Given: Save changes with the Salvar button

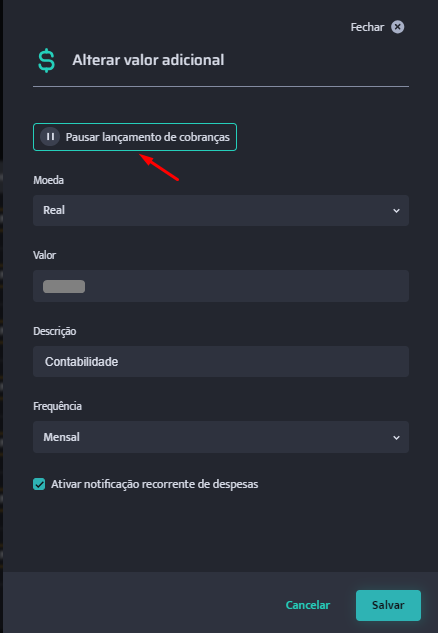Looking at the screenshot, I should (388, 605).
